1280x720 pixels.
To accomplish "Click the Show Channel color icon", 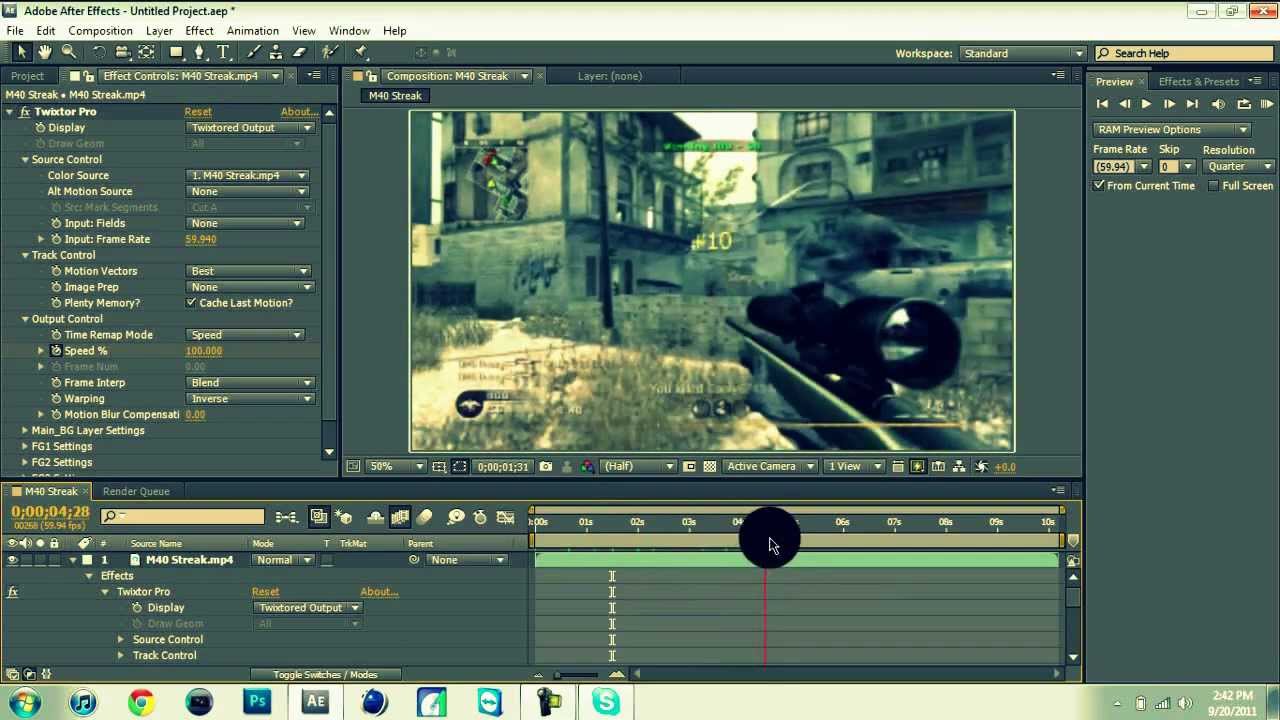I will (587, 466).
